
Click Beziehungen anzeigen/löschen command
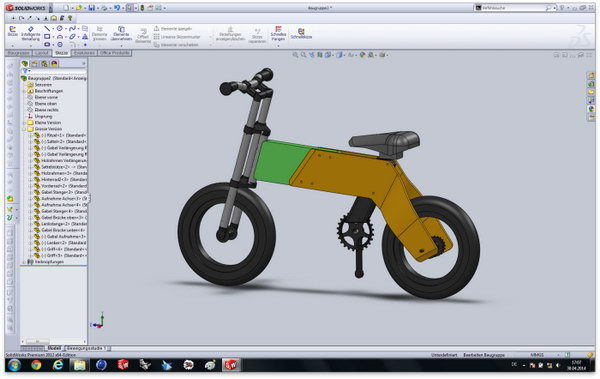pyautogui.click(x=230, y=34)
